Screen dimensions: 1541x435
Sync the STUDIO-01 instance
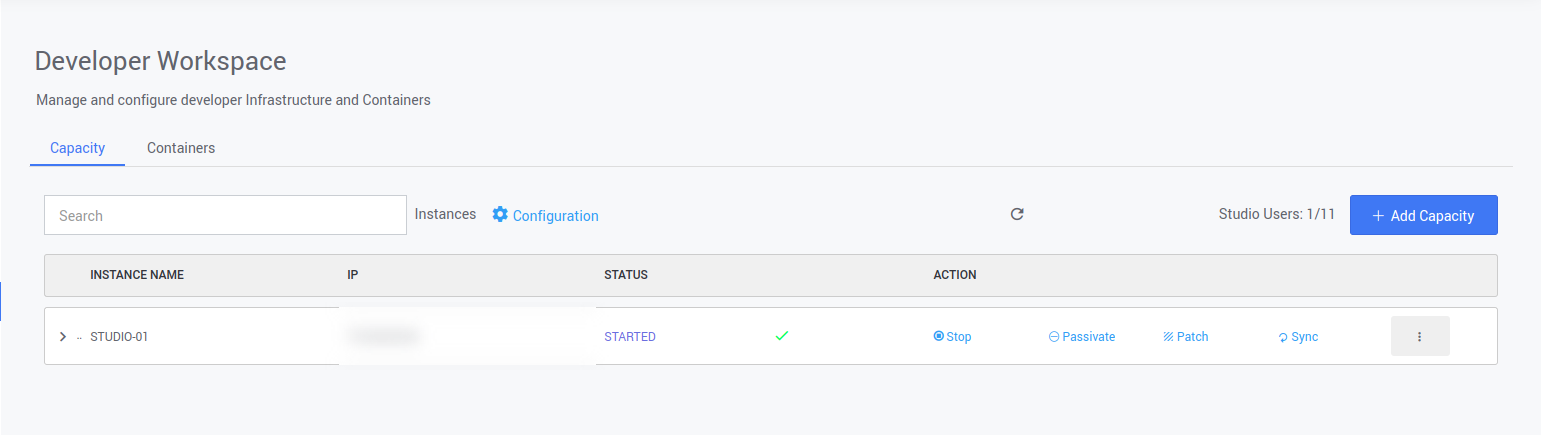tap(1298, 337)
